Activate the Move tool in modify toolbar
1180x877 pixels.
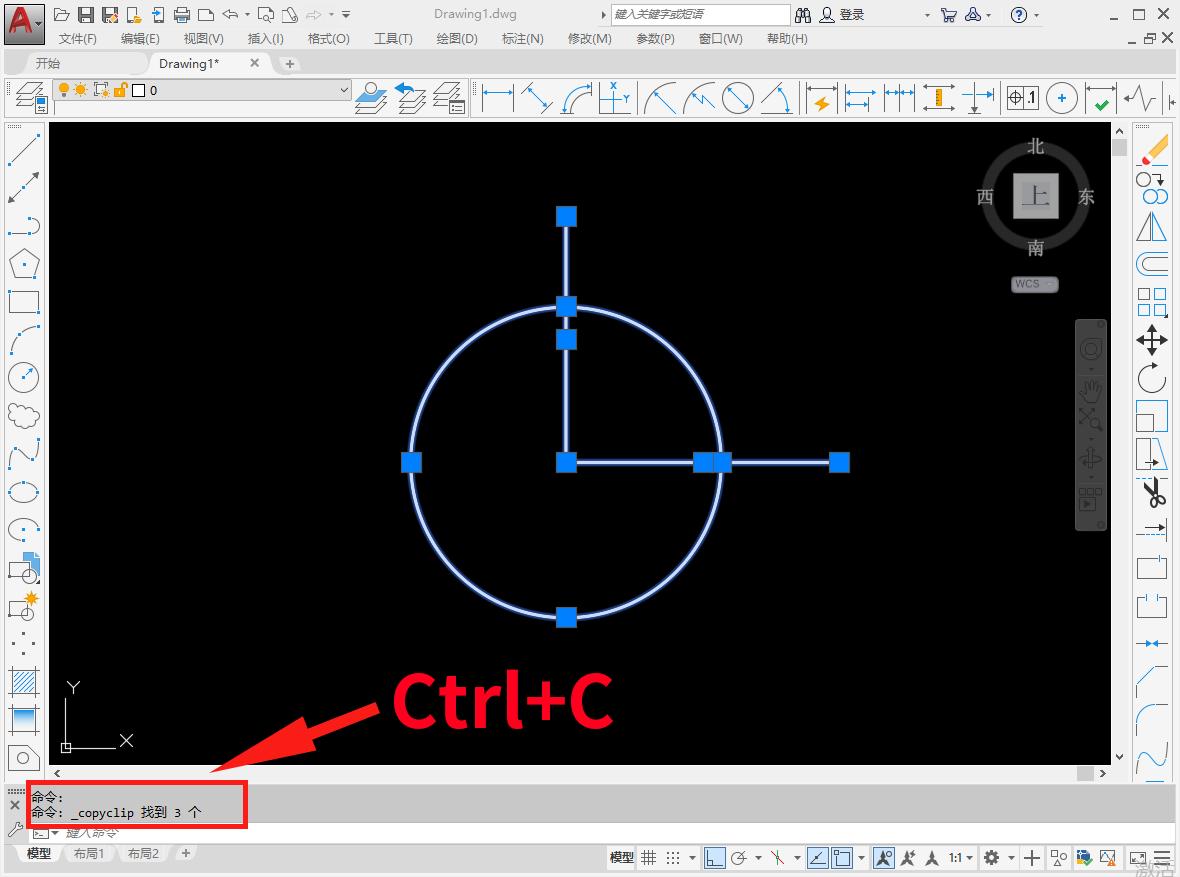point(1152,340)
